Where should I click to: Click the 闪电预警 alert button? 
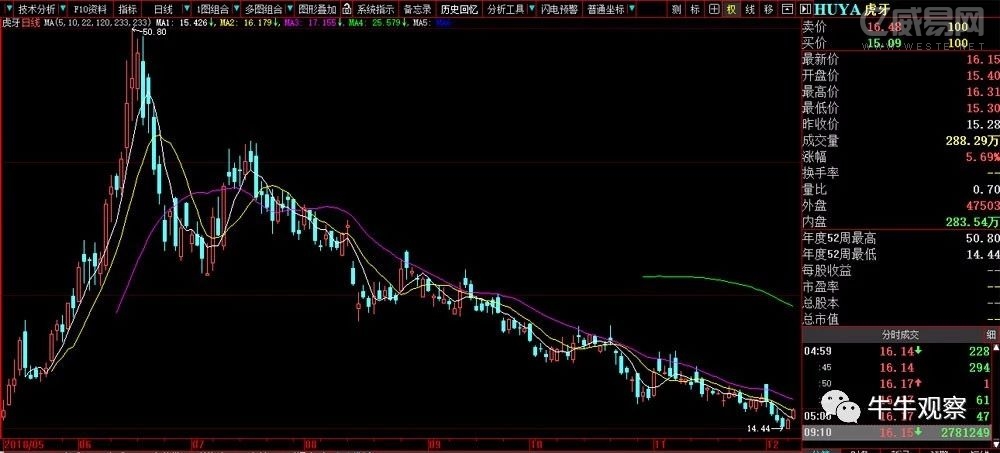(x=557, y=9)
